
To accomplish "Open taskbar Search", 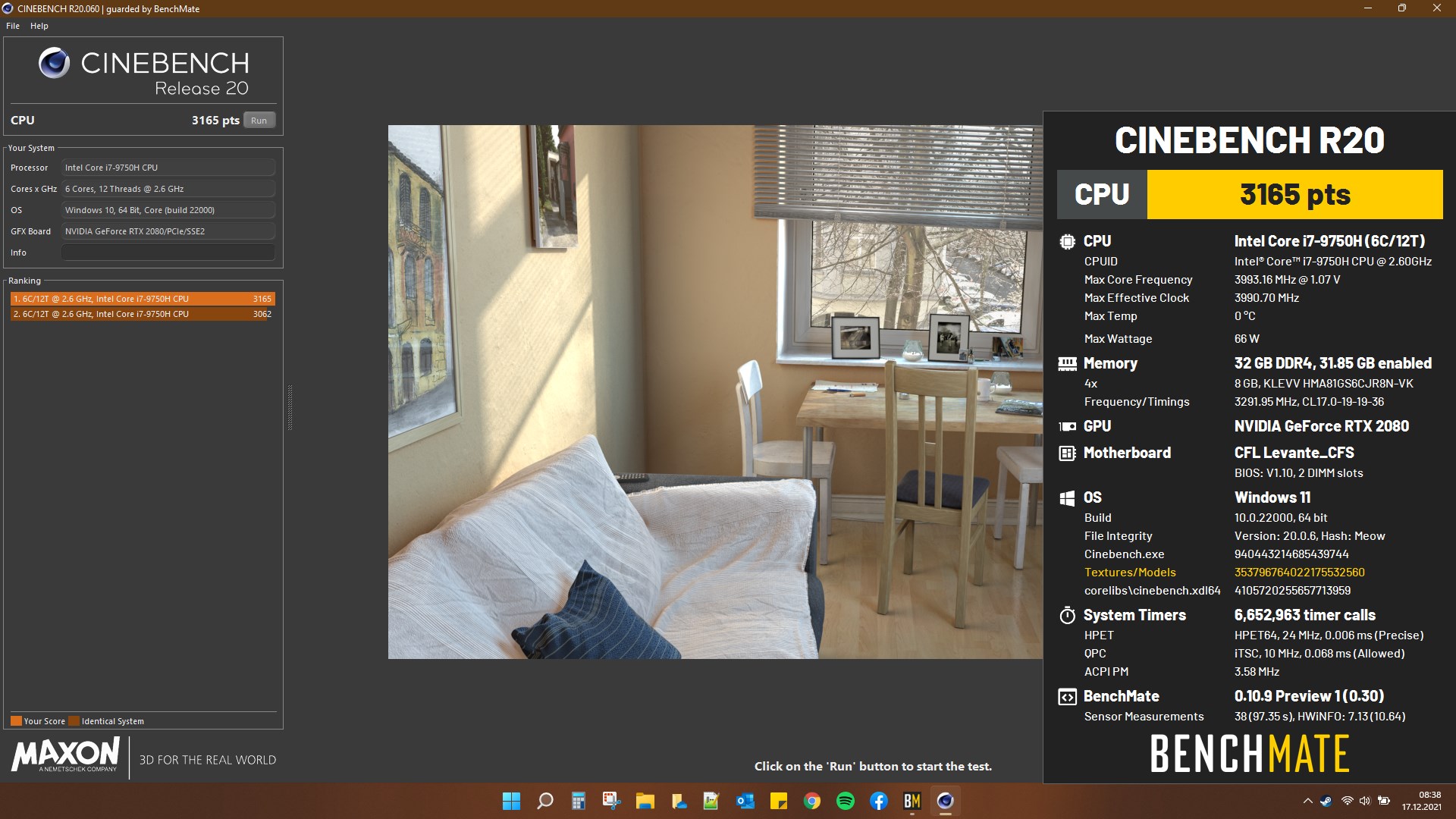I will point(545,801).
